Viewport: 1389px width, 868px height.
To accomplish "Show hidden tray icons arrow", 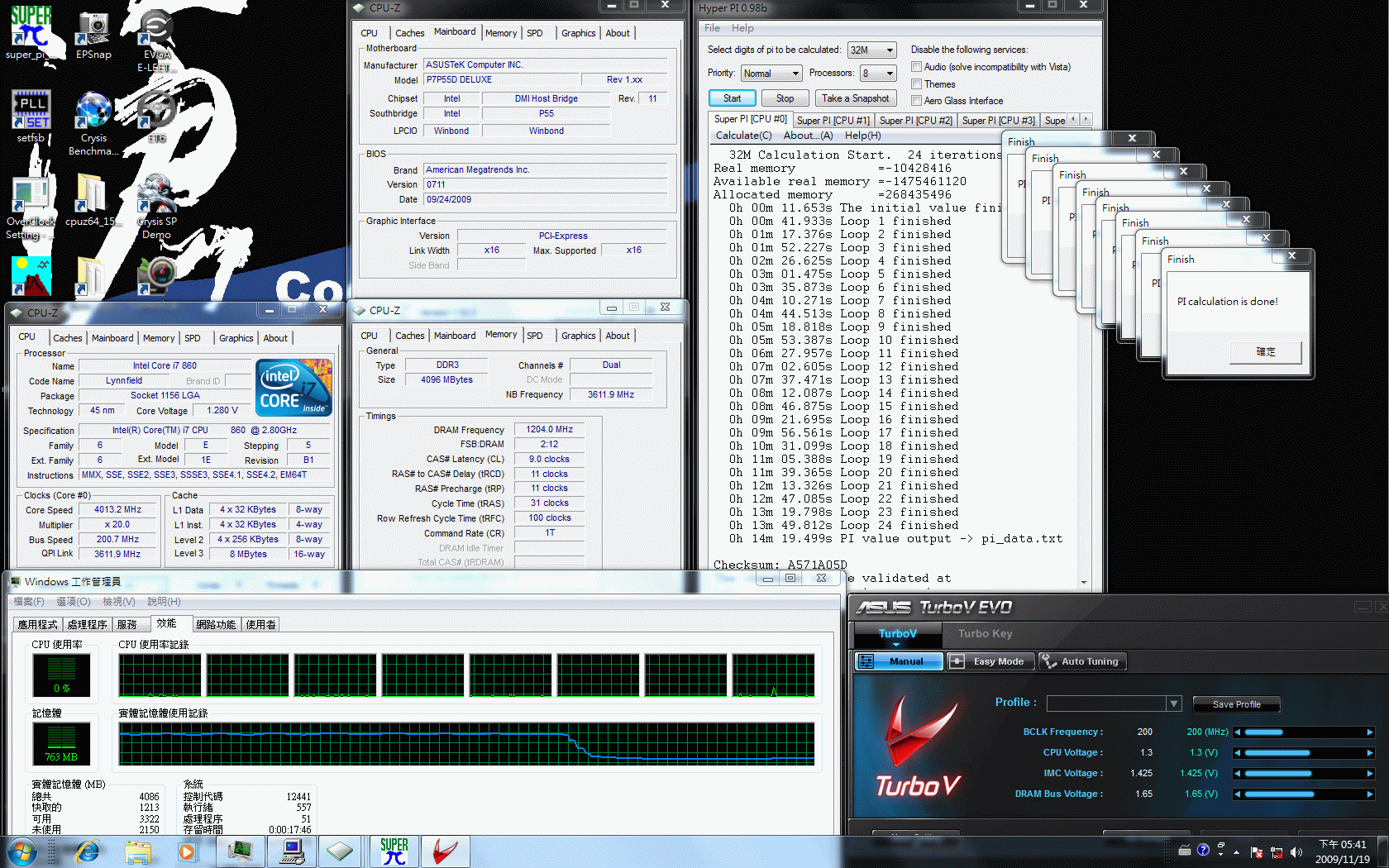I will 1237,851.
